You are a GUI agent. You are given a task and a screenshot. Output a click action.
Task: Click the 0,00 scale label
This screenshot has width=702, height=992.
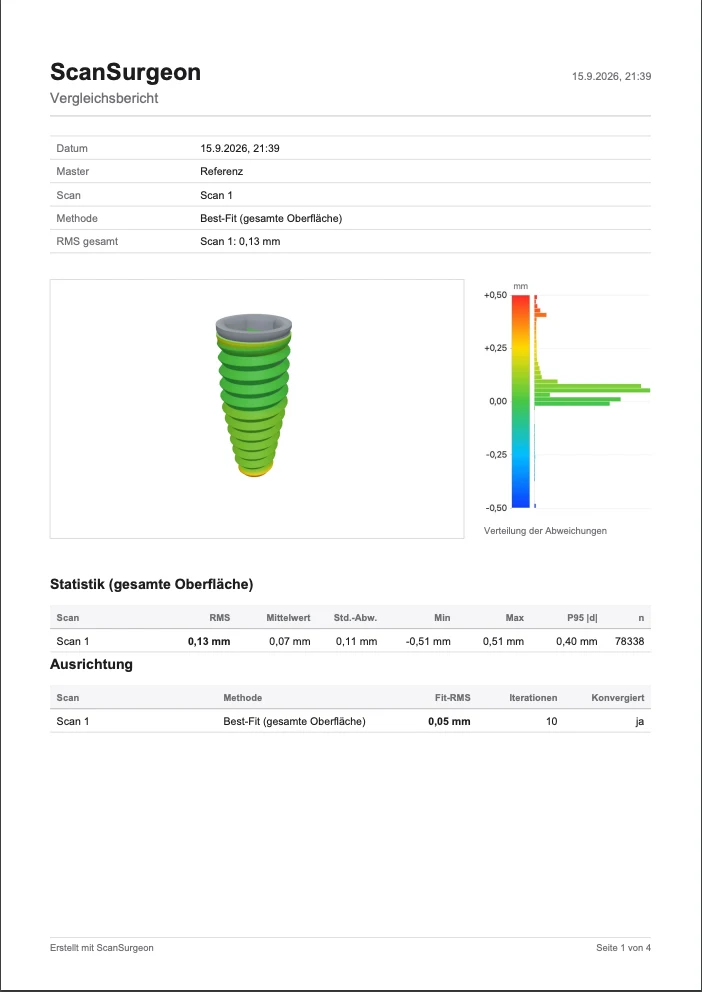(x=498, y=402)
